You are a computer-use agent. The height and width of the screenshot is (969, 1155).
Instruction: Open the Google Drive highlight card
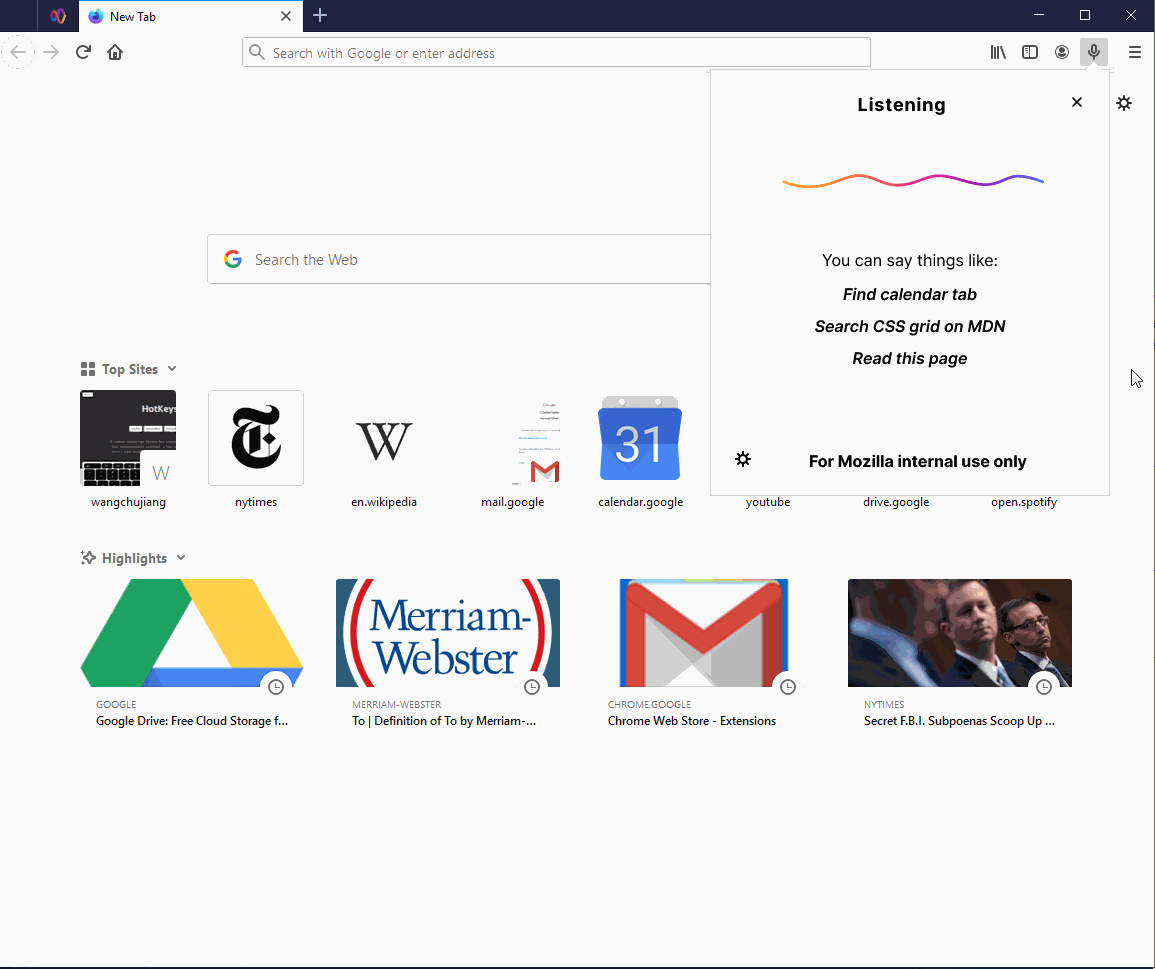(x=192, y=654)
